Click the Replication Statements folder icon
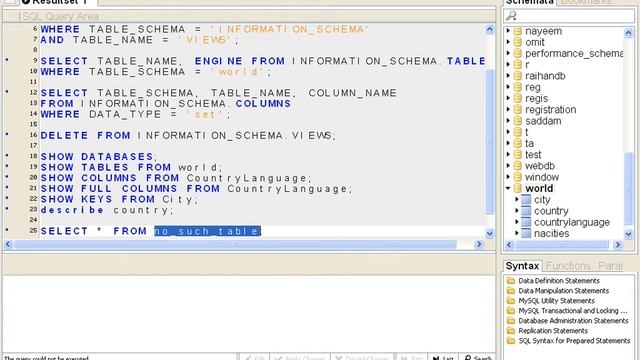The width and height of the screenshot is (640, 360). point(511,331)
